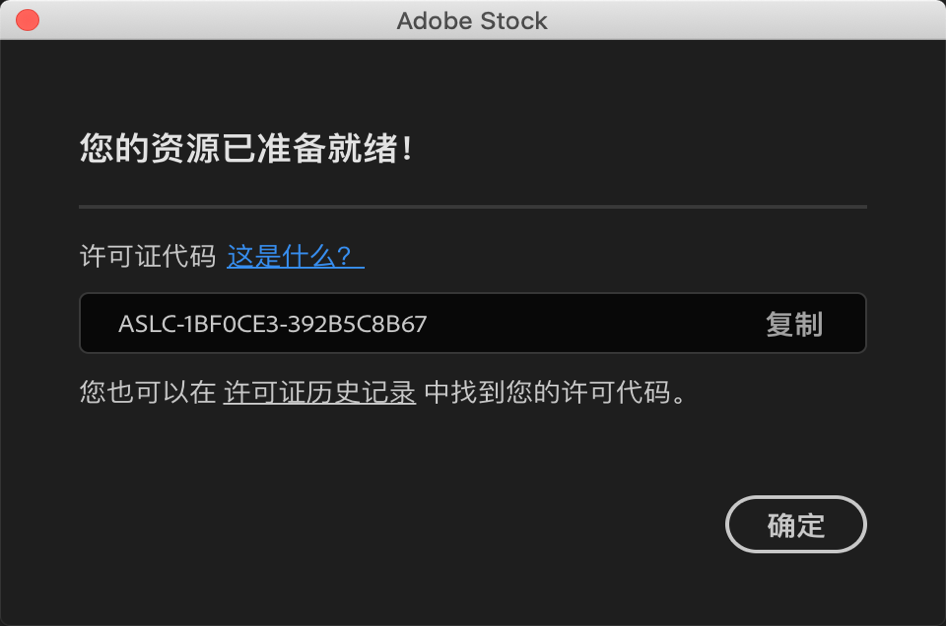Click the rounded 确定 pill button
Screen dimensions: 946x626
pyautogui.click(x=796, y=524)
